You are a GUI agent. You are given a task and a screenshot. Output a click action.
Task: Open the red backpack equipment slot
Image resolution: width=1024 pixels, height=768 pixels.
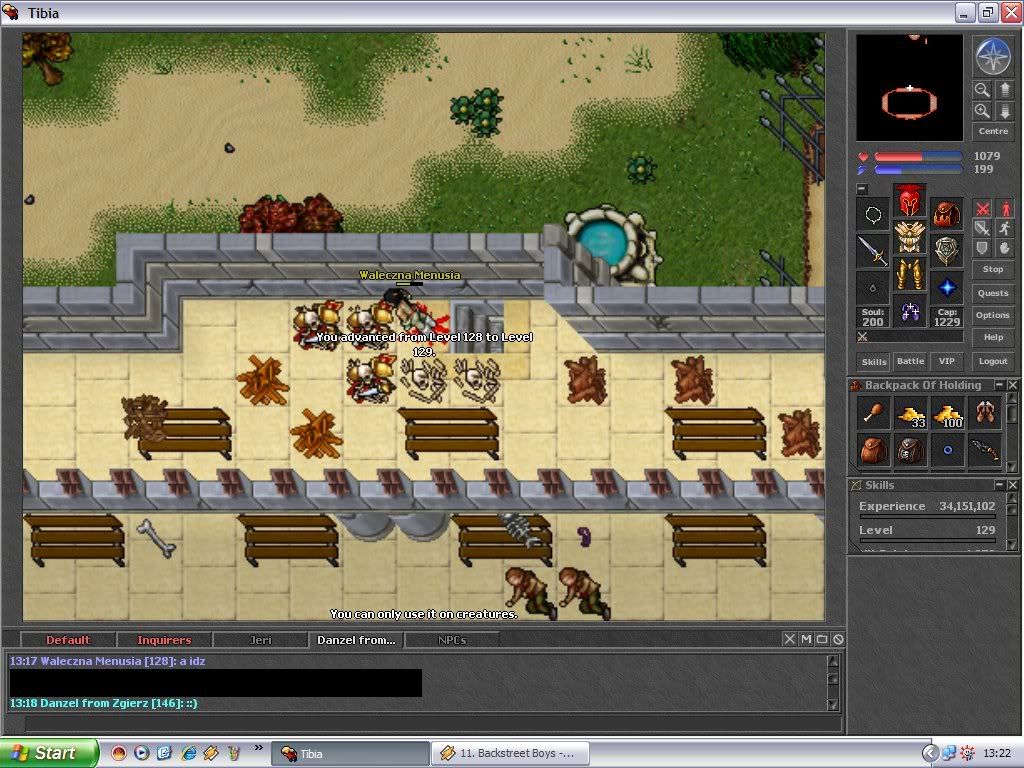[x=946, y=214]
